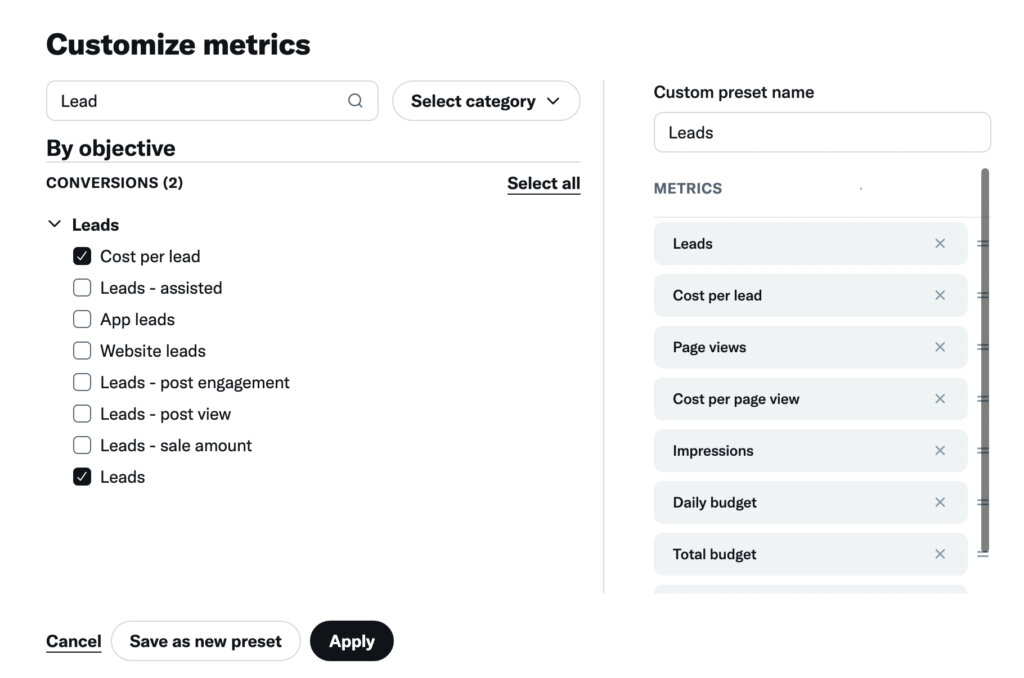Click the Custom preset name field
Viewport: 1024px width, 678px height.
tap(820, 132)
